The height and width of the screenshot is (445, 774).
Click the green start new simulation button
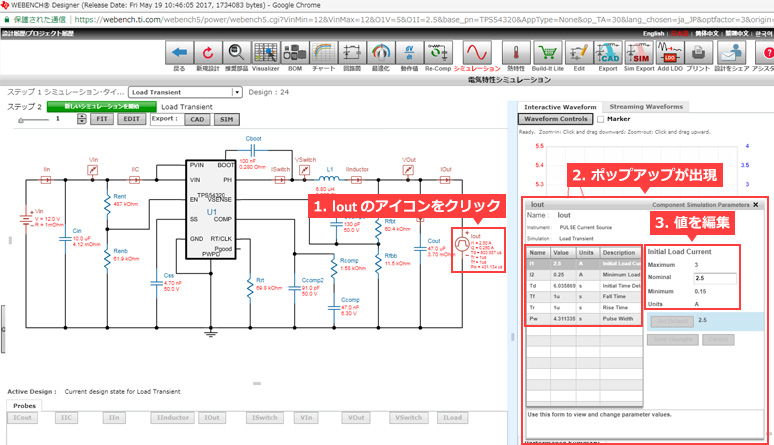tap(102, 106)
